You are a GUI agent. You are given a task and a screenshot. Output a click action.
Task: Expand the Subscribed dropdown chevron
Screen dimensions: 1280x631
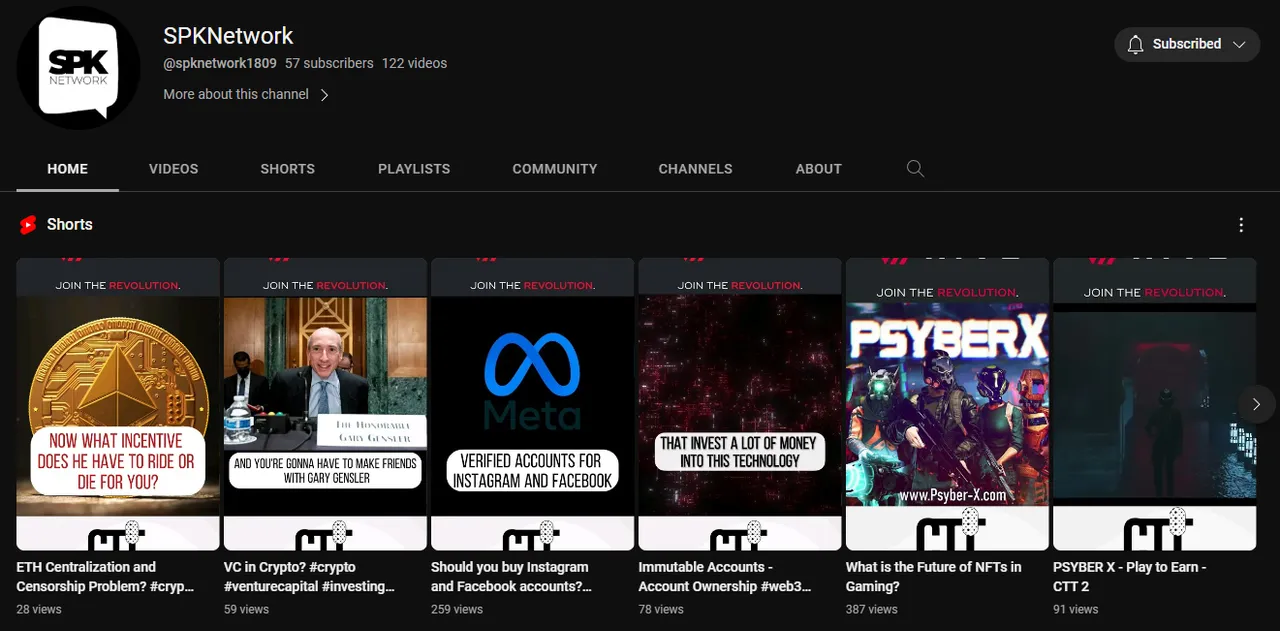pyautogui.click(x=1239, y=44)
